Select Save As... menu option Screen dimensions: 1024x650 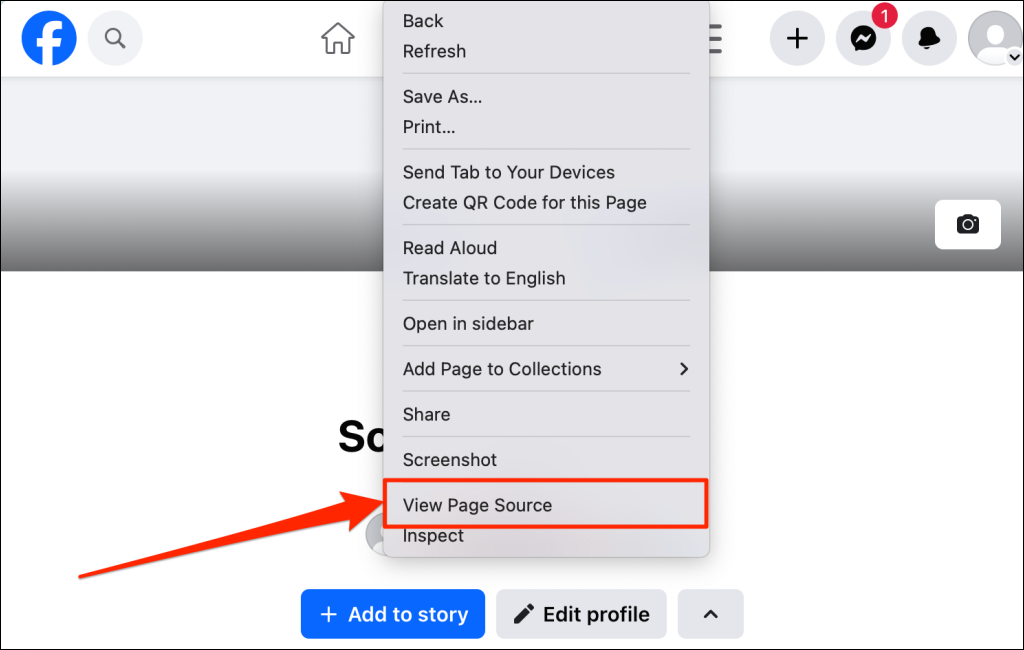pos(442,97)
